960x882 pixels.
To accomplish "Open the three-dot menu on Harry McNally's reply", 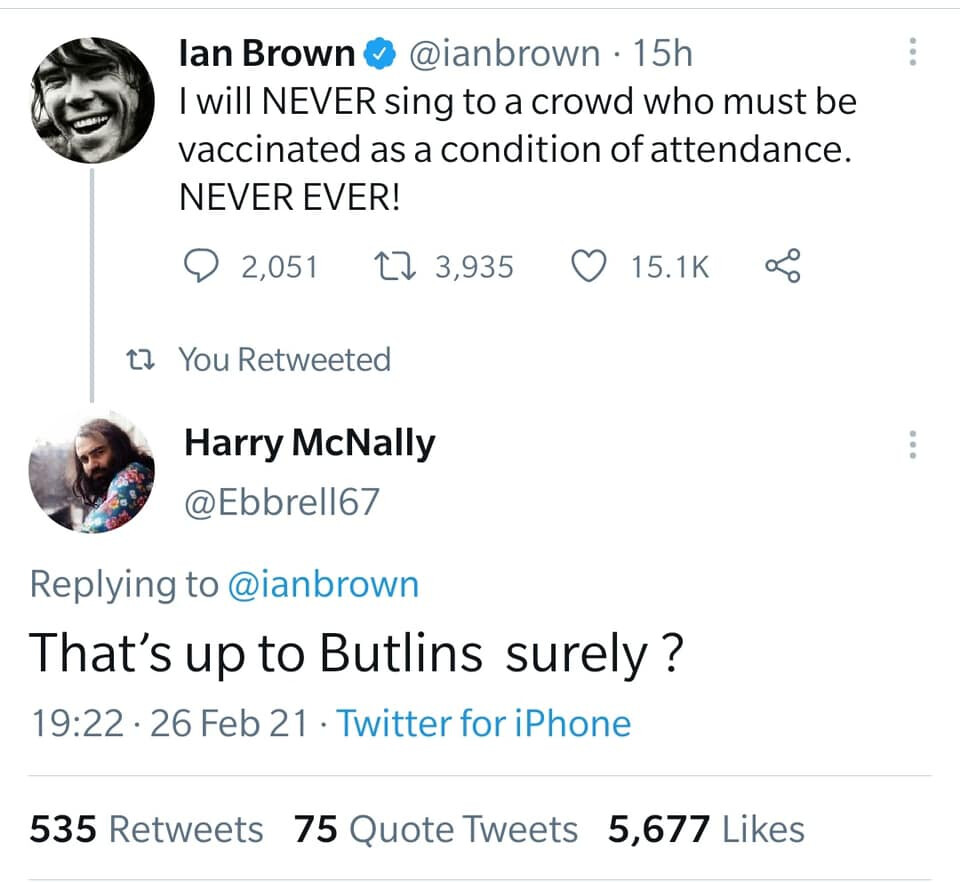I will tap(912, 445).
